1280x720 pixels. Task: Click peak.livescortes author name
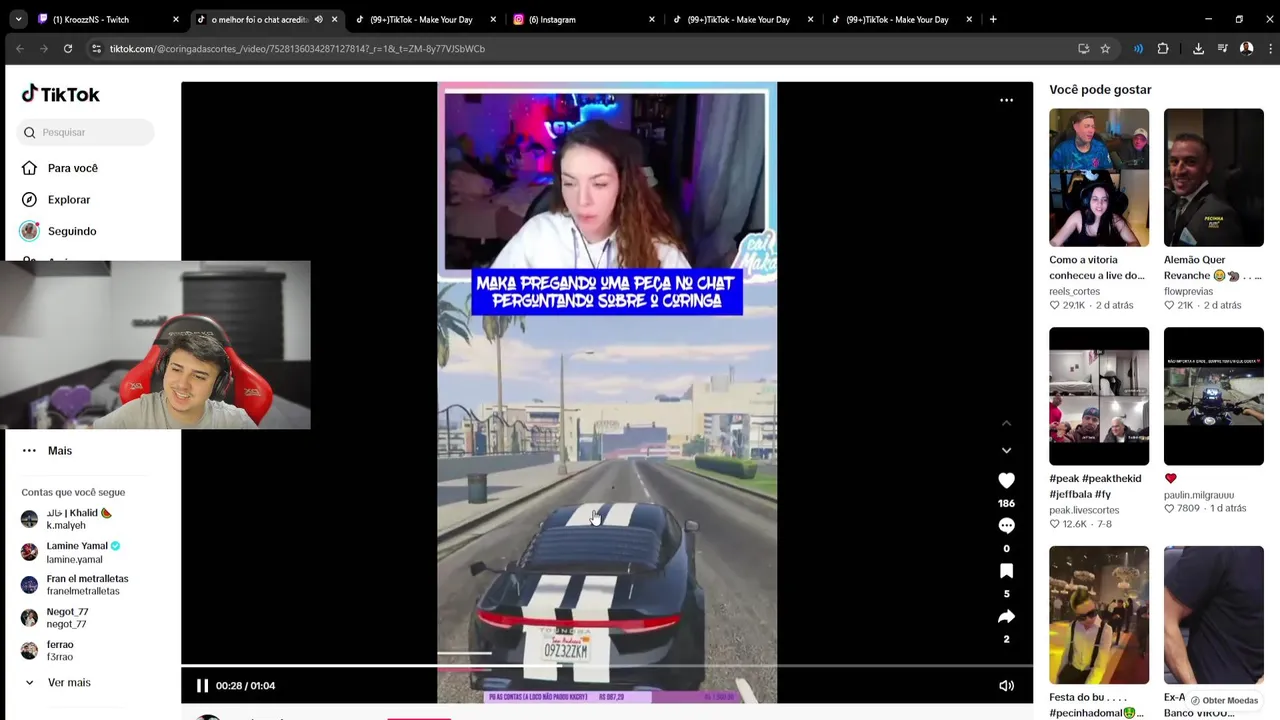tap(1084, 510)
